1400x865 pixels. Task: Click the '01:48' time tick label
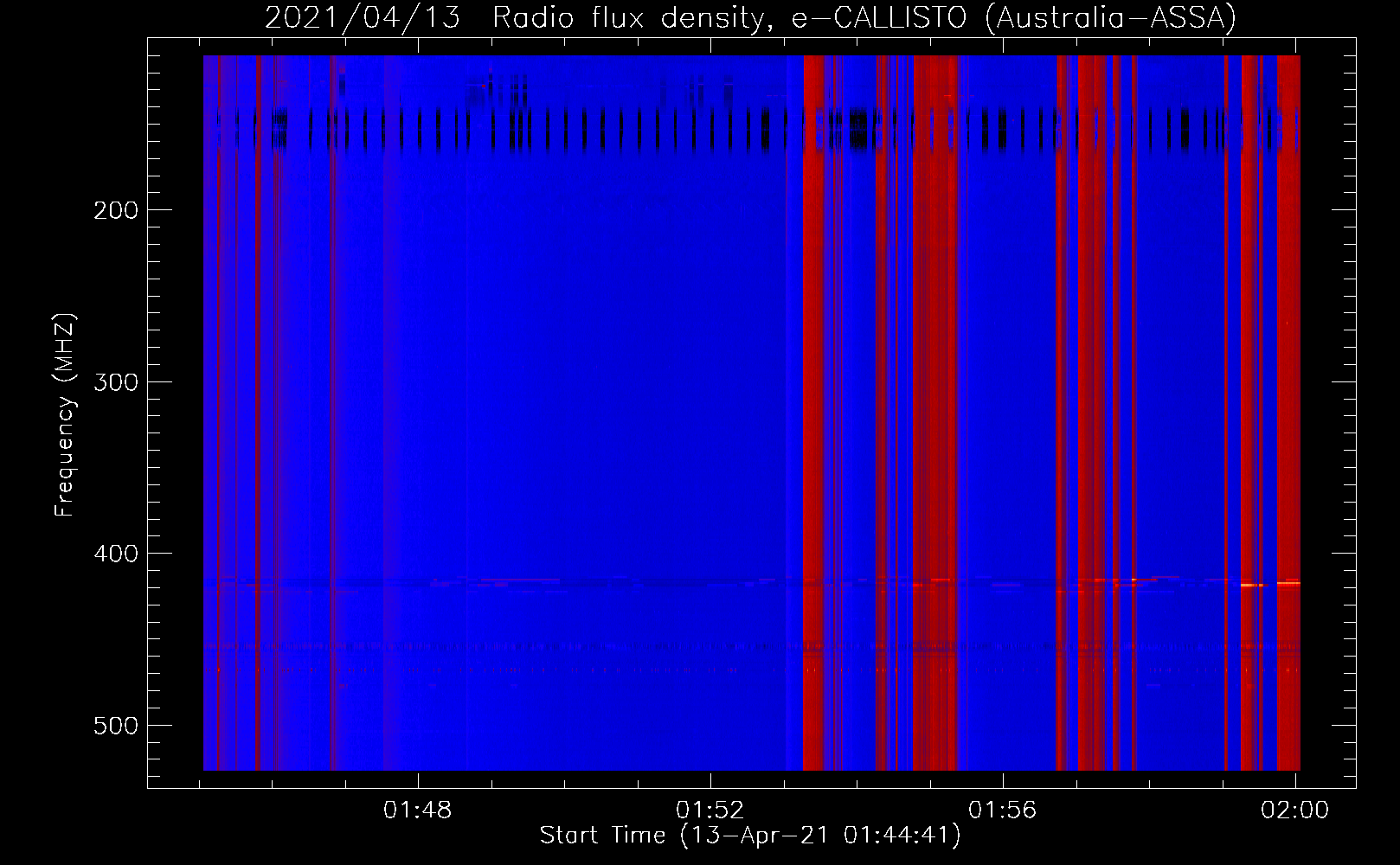[418, 811]
